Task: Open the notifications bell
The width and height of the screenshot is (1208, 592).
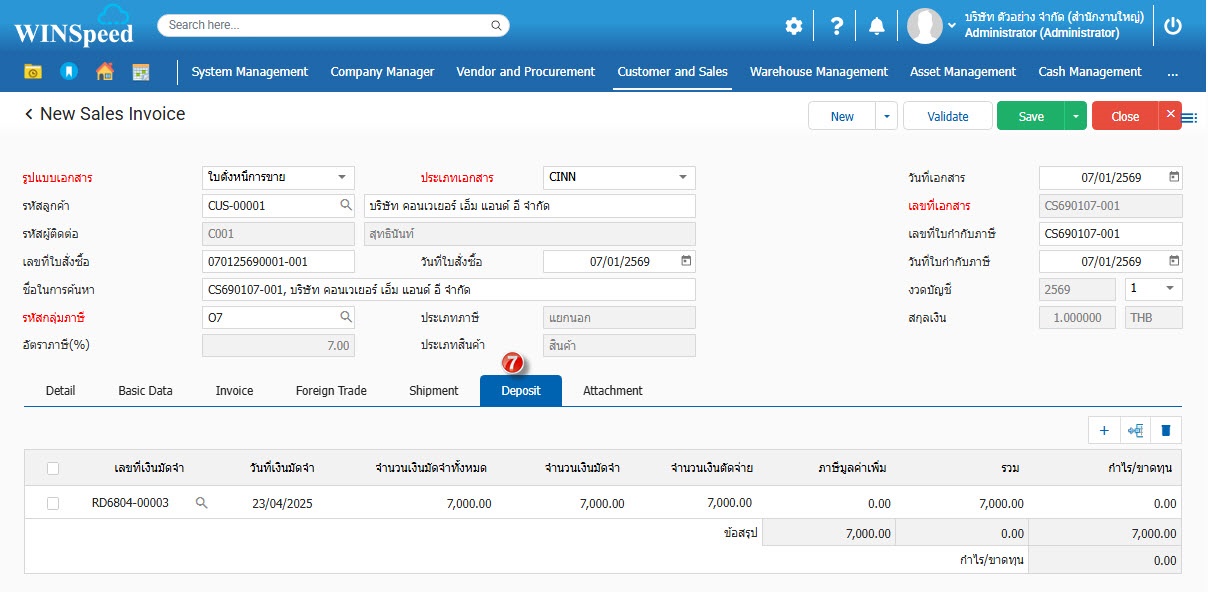Action: pyautogui.click(x=877, y=27)
